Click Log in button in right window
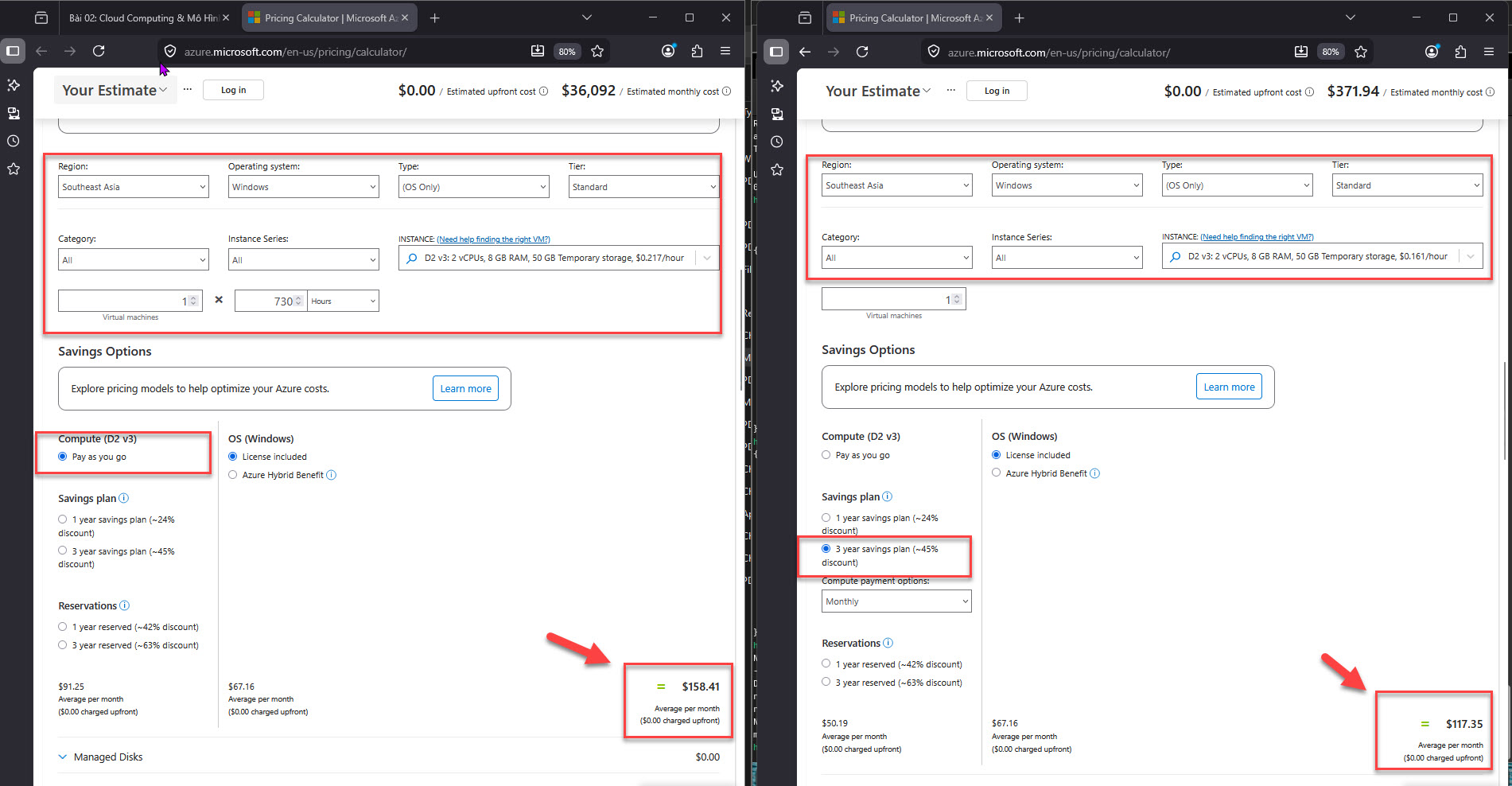This screenshot has width=1512, height=786. coord(997,91)
